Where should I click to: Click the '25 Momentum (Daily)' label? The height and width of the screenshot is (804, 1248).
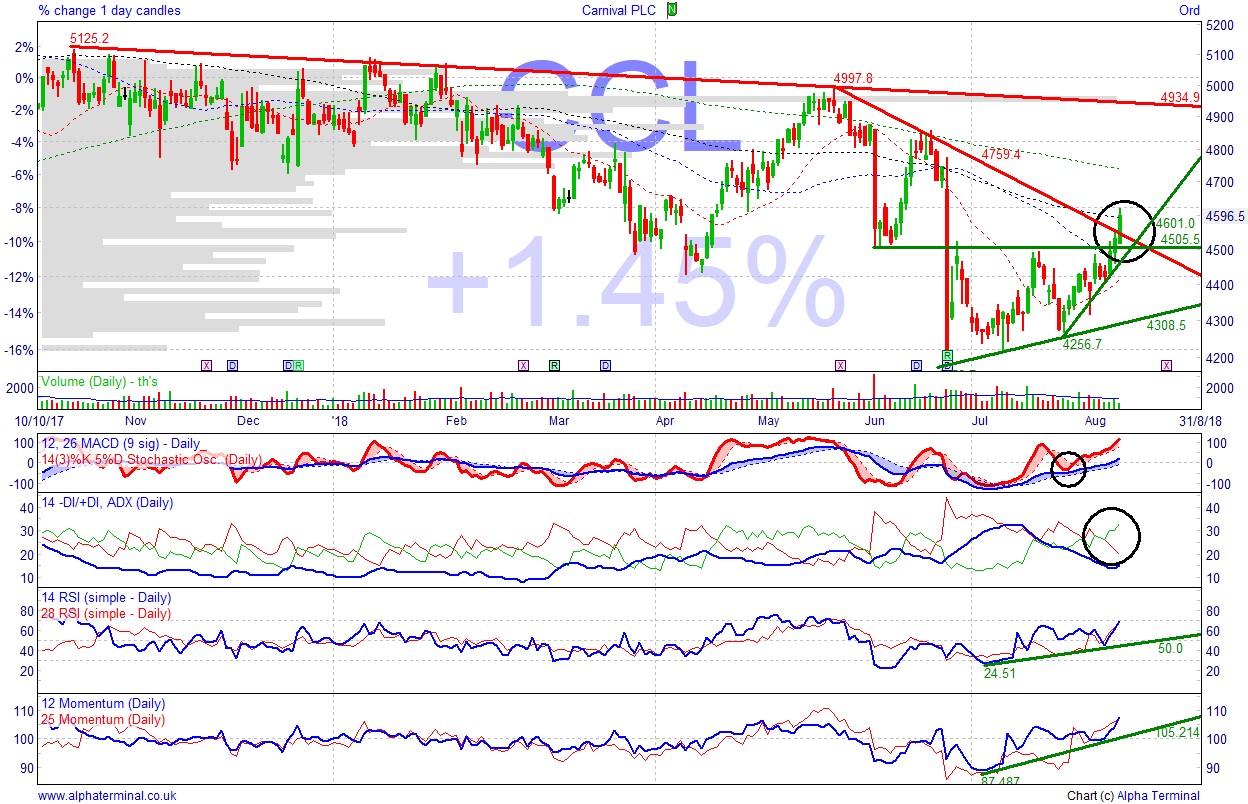[101, 719]
